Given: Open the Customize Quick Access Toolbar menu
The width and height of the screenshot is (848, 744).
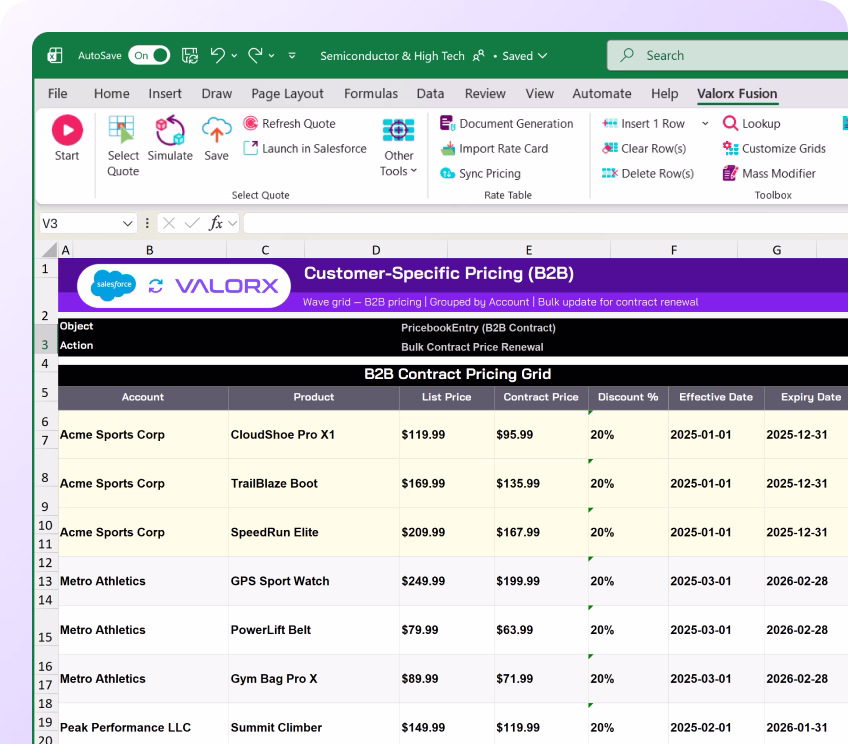Looking at the screenshot, I should (292, 56).
